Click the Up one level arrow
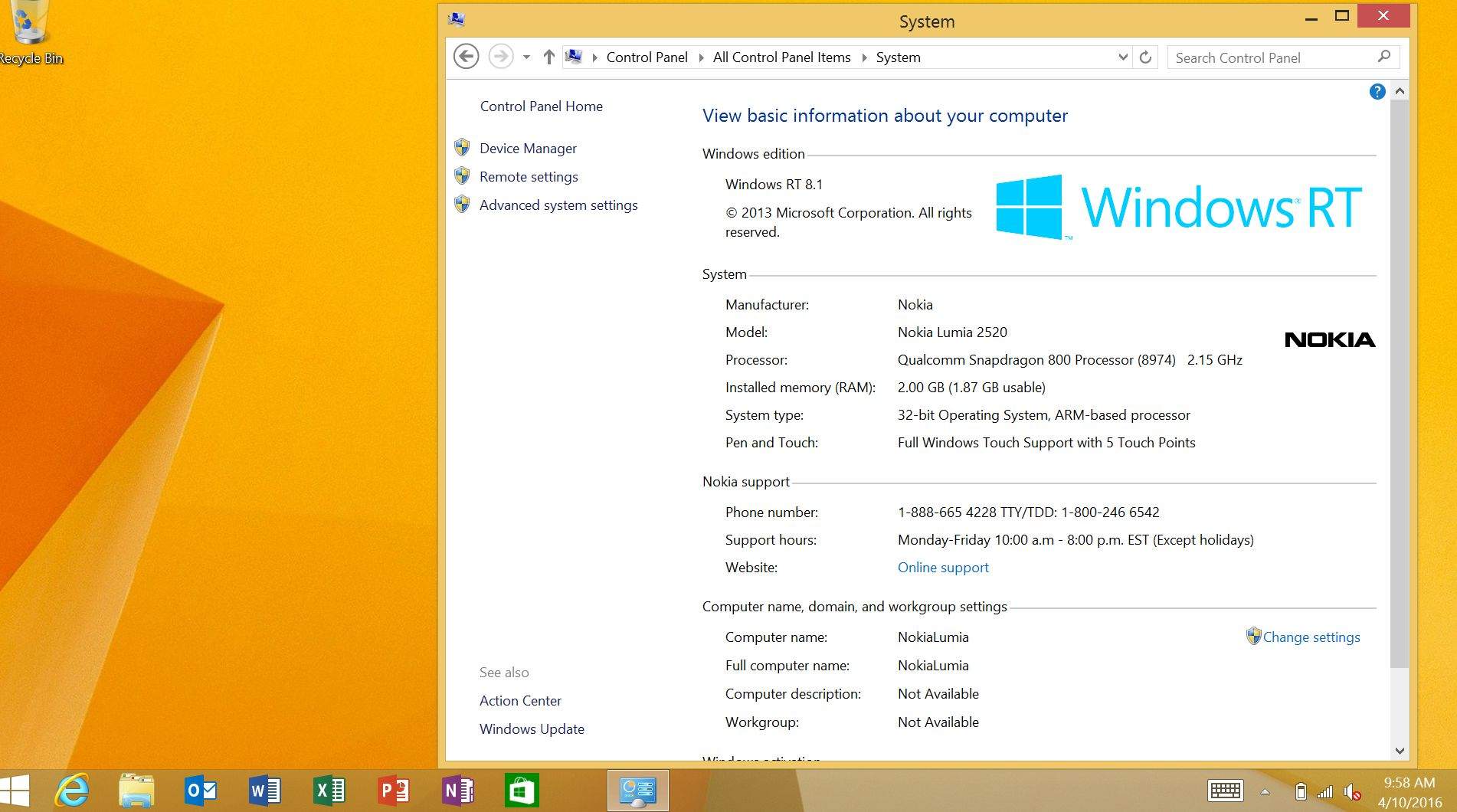The image size is (1457, 812). tap(548, 57)
